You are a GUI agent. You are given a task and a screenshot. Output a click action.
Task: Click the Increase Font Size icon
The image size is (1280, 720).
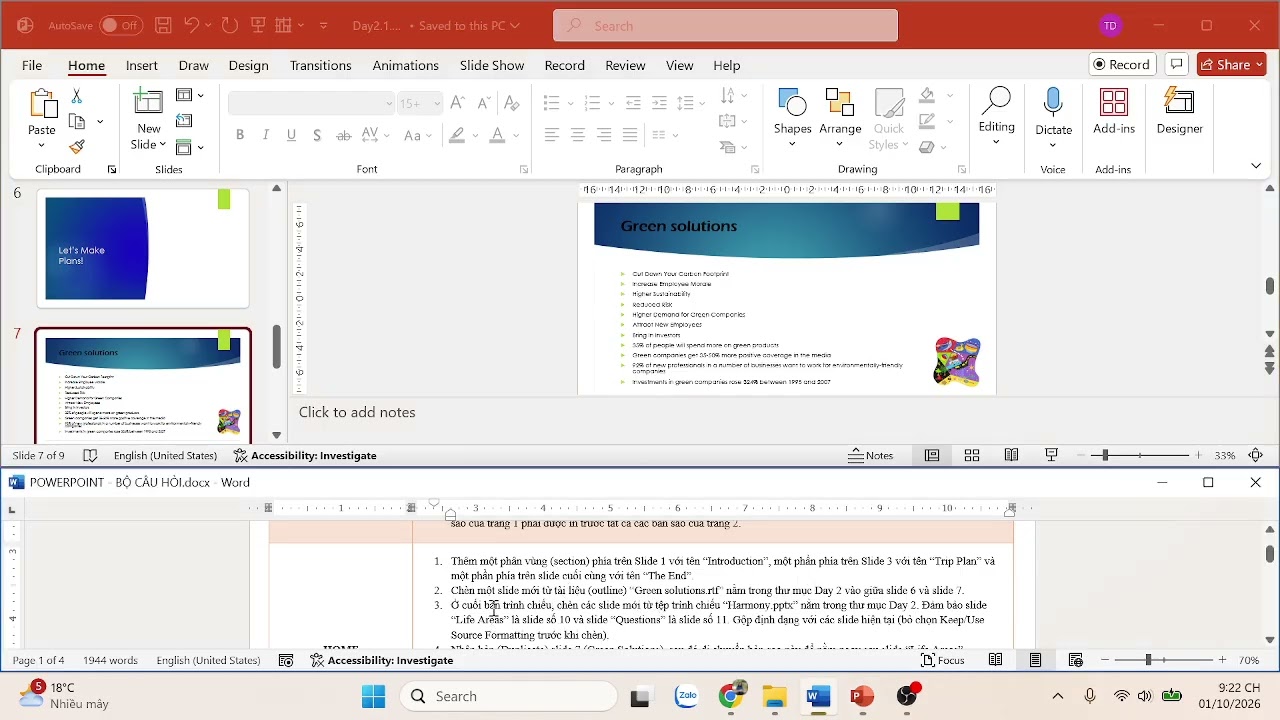pos(457,103)
